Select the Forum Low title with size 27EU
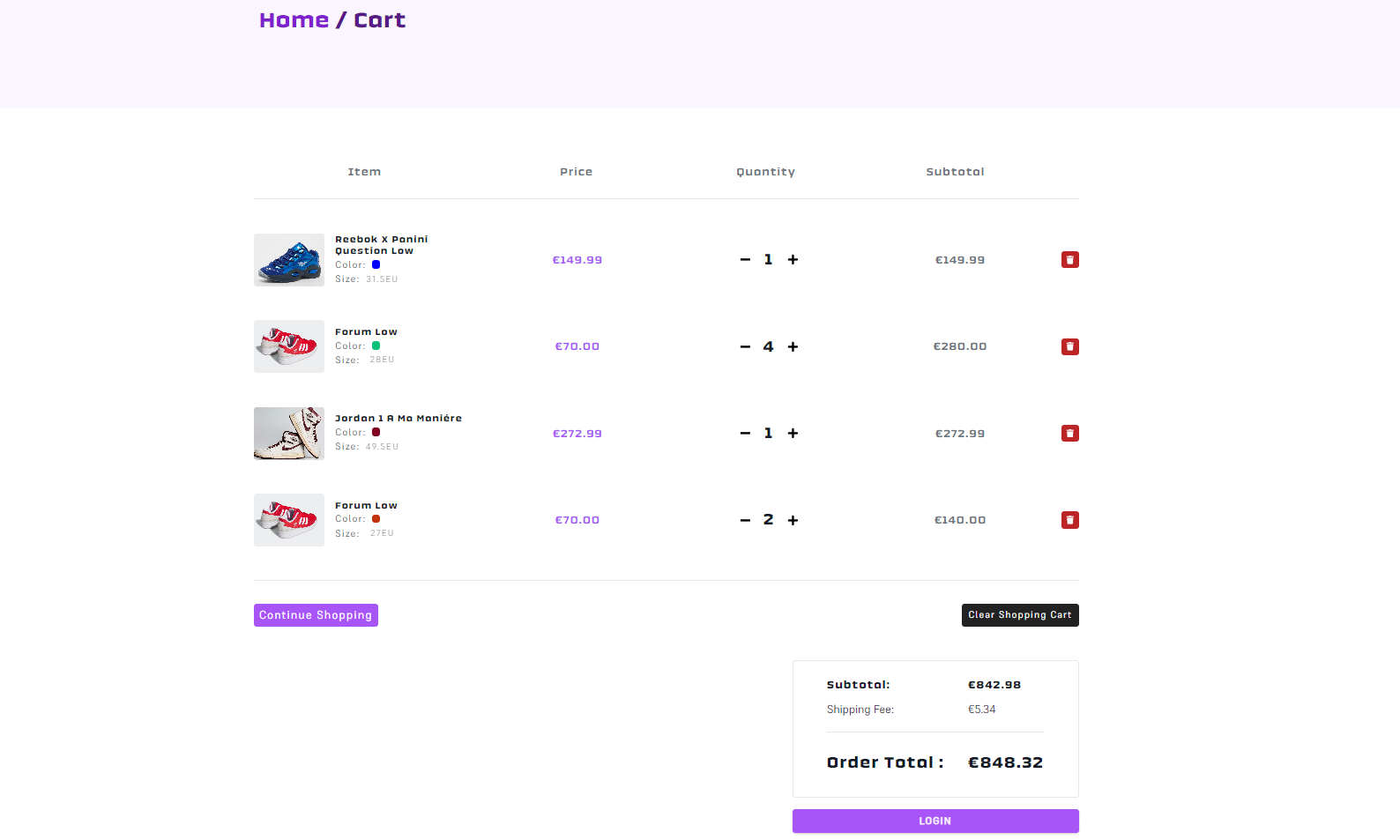 (x=366, y=506)
